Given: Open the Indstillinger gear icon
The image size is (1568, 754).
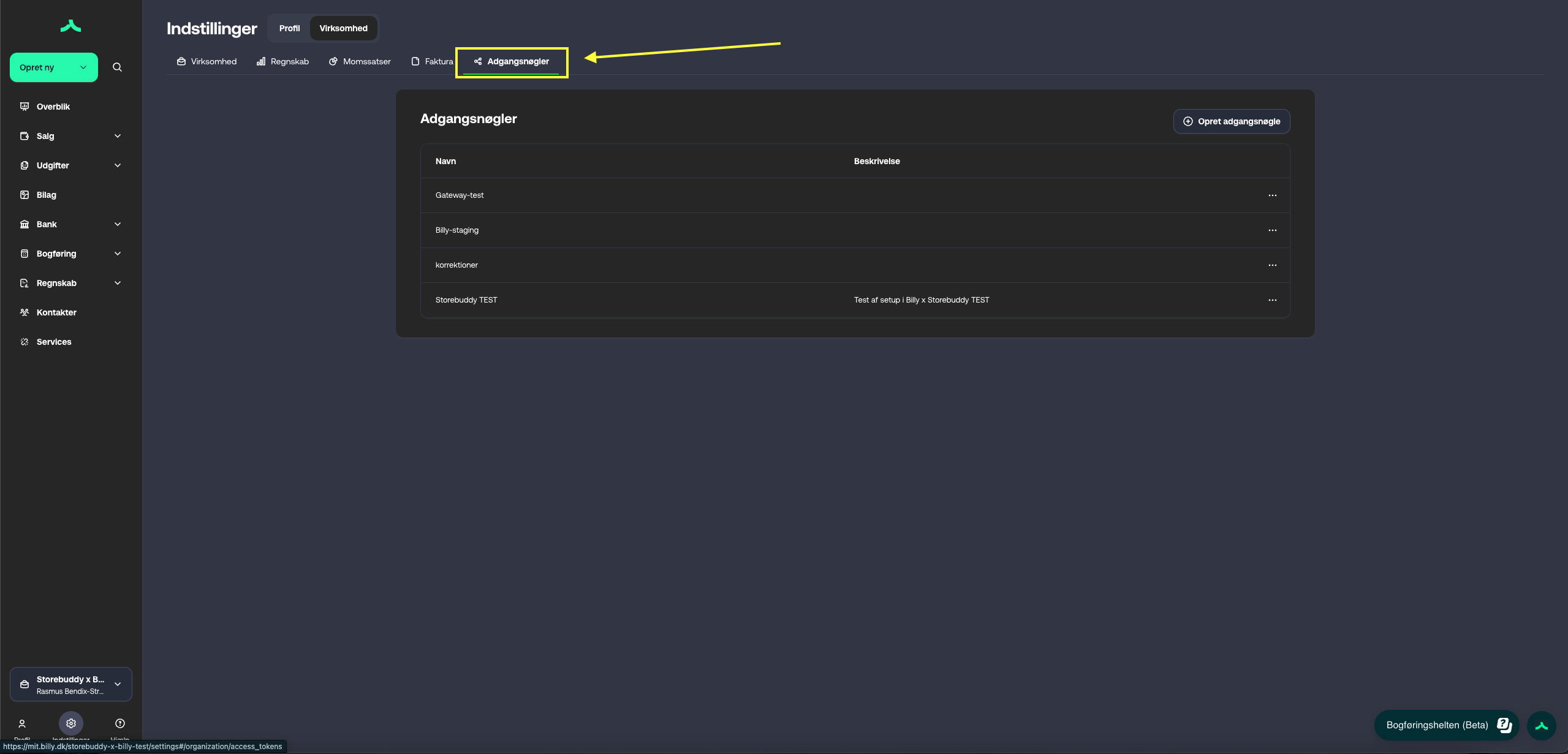Looking at the screenshot, I should pyautogui.click(x=71, y=723).
